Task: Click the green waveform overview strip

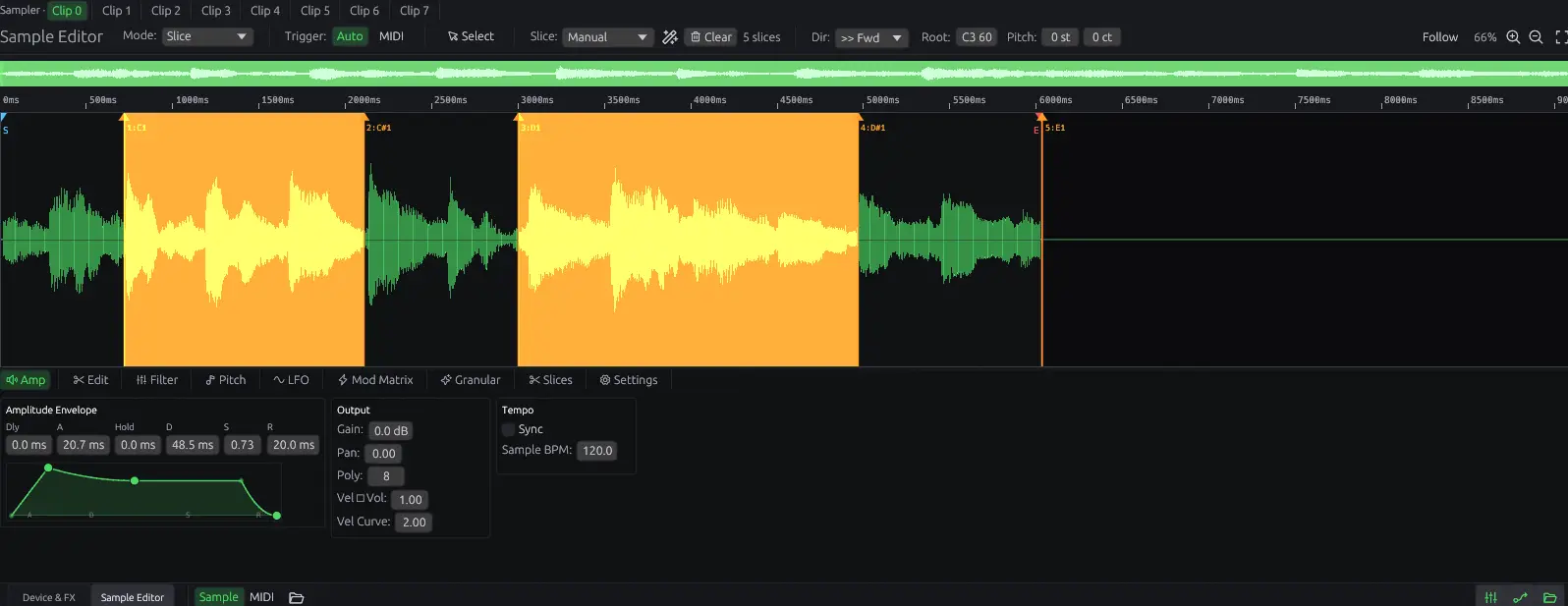Action: pyautogui.click(x=784, y=74)
